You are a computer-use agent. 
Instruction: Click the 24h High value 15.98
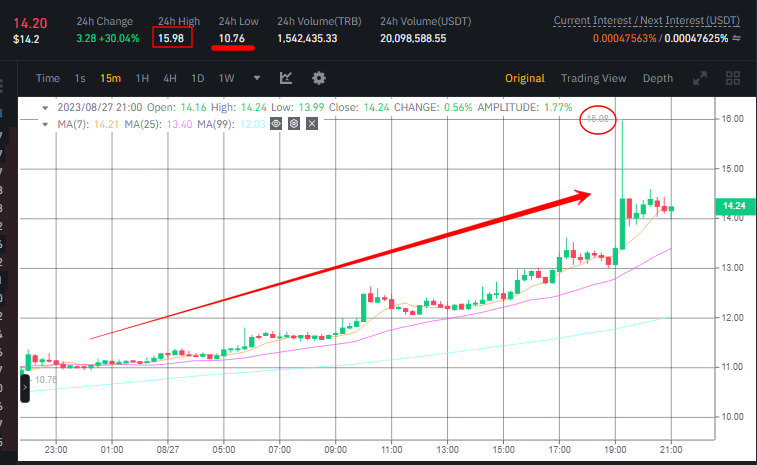pos(171,38)
